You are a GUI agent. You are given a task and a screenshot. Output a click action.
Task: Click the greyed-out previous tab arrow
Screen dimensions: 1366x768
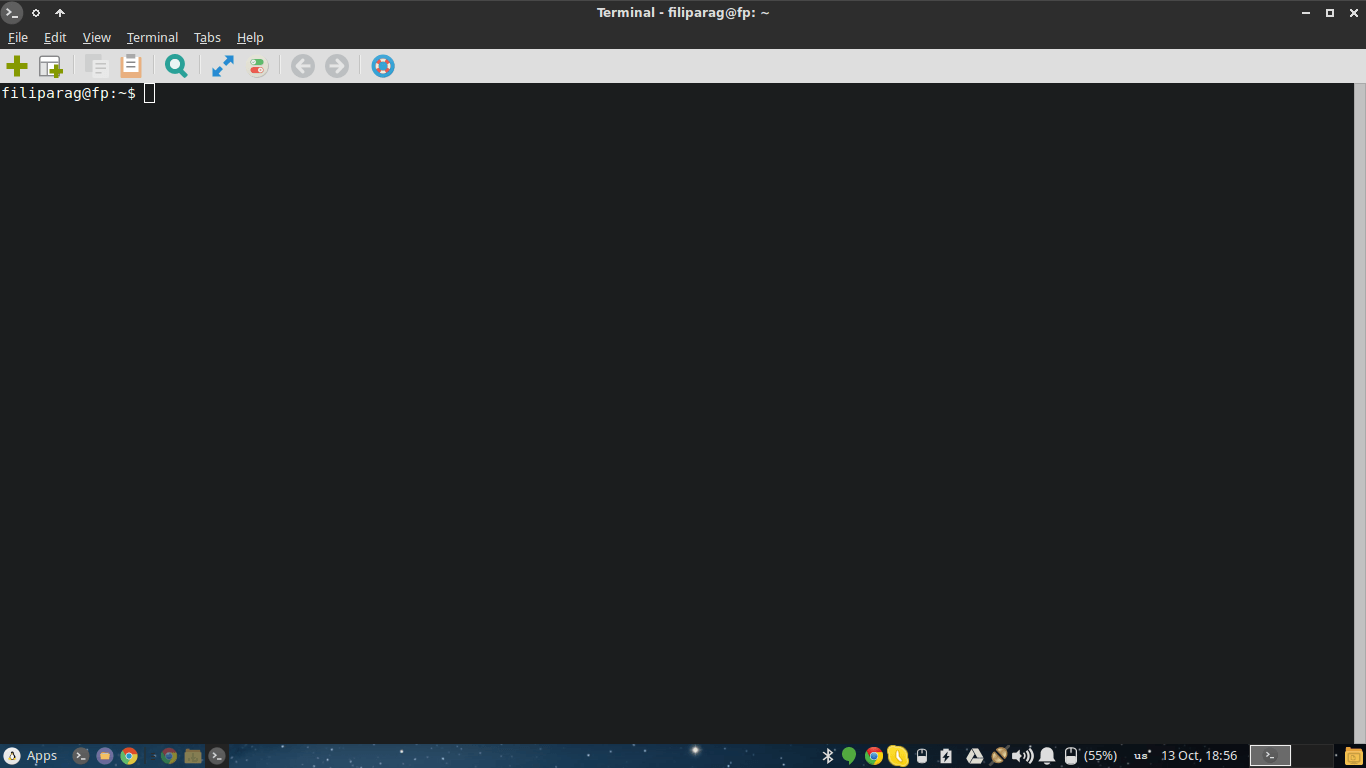pos(303,66)
